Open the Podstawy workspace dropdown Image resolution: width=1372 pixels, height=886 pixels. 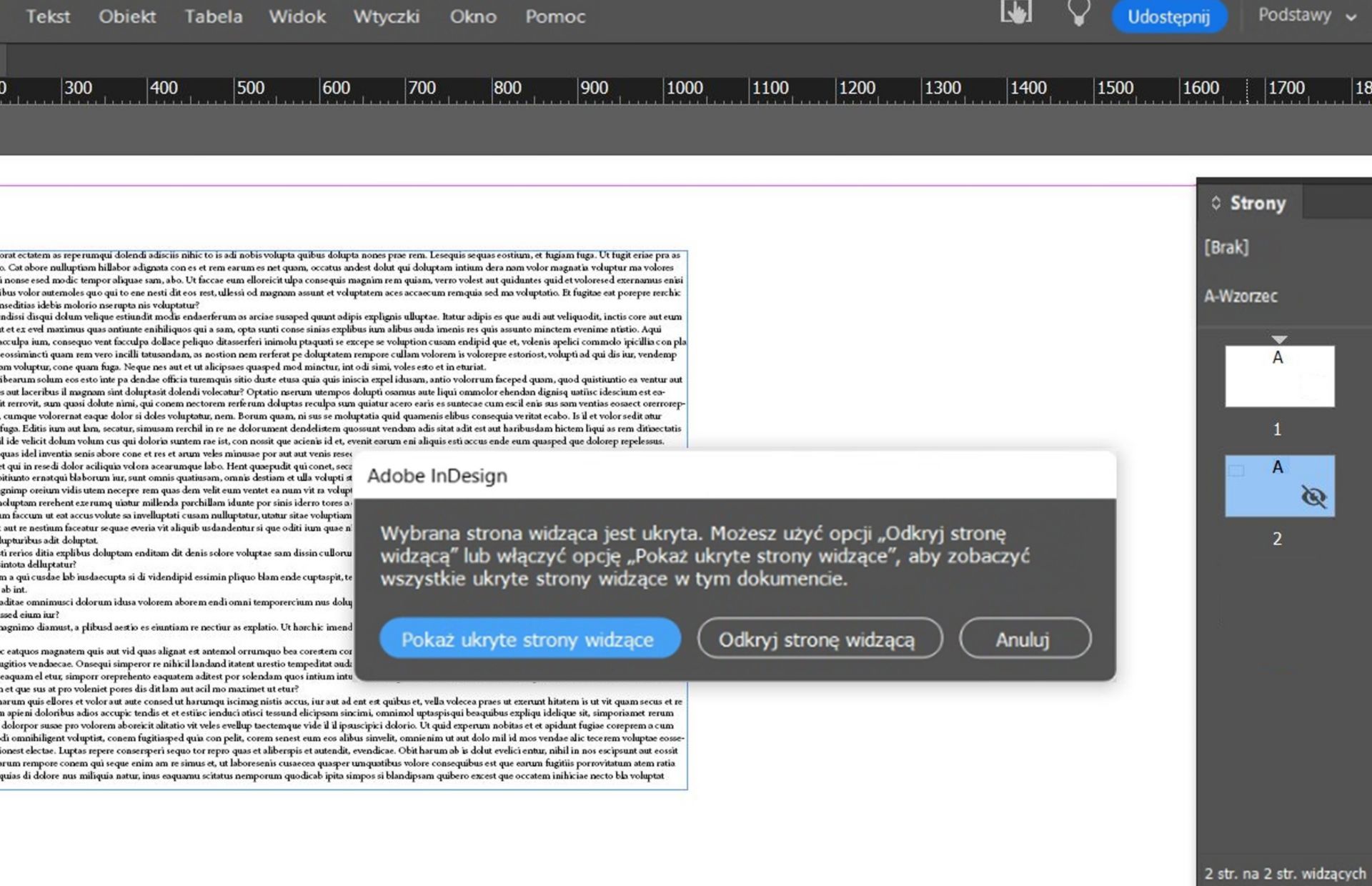1306,16
